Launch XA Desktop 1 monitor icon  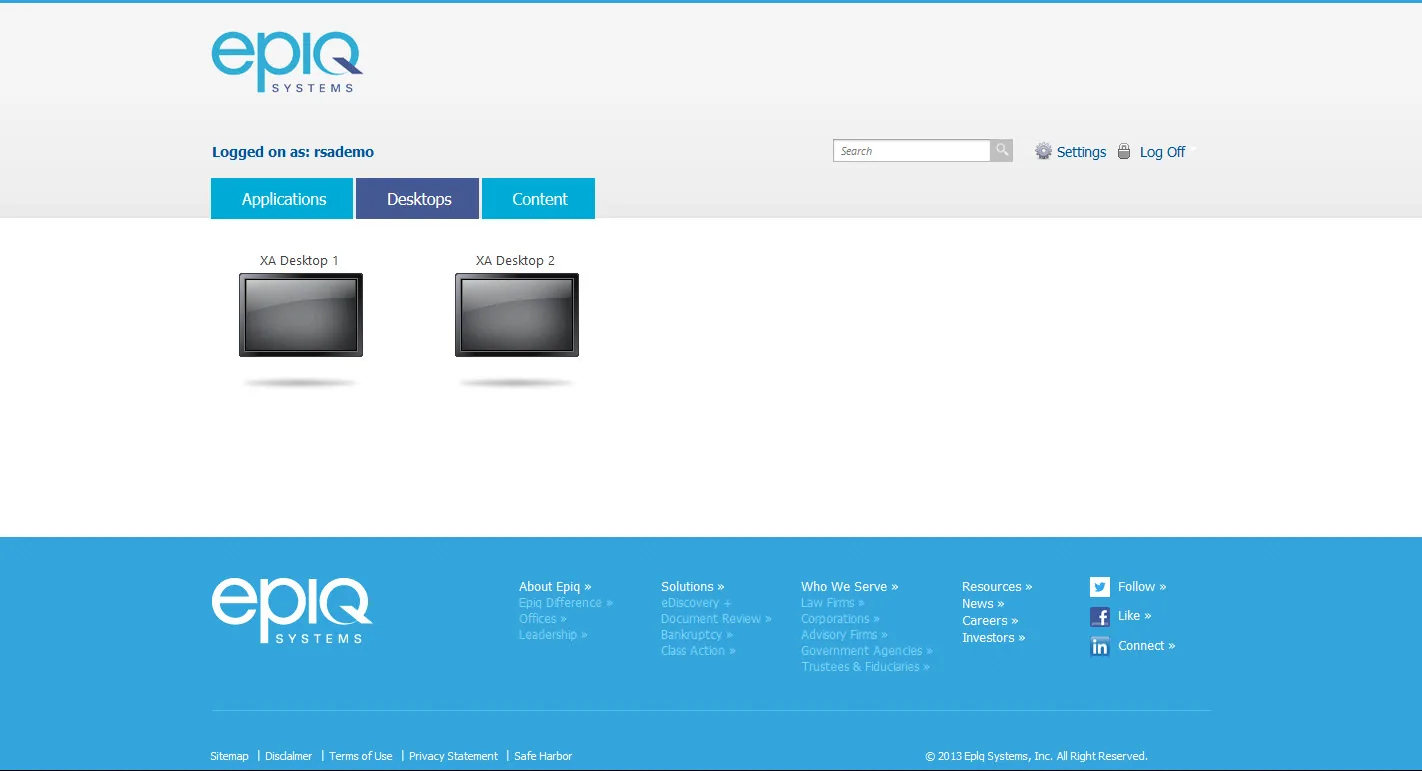(x=301, y=315)
